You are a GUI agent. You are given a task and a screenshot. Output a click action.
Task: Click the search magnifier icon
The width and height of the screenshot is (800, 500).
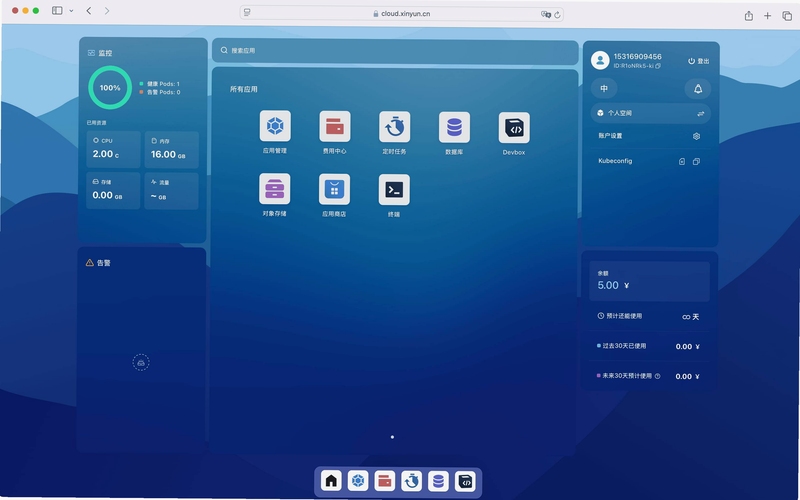(x=224, y=50)
